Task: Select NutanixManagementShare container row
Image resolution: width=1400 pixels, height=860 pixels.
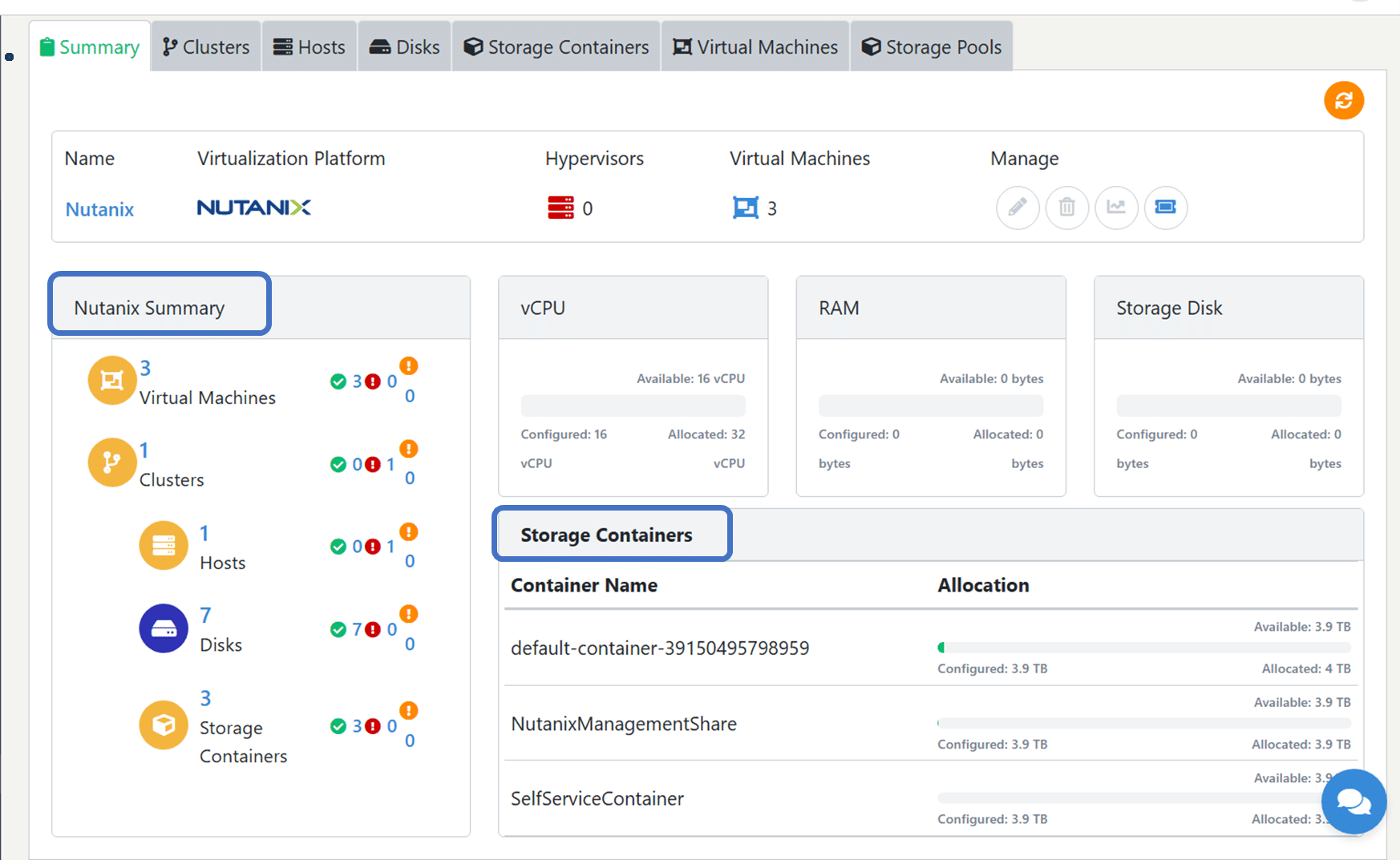Action: (931, 723)
